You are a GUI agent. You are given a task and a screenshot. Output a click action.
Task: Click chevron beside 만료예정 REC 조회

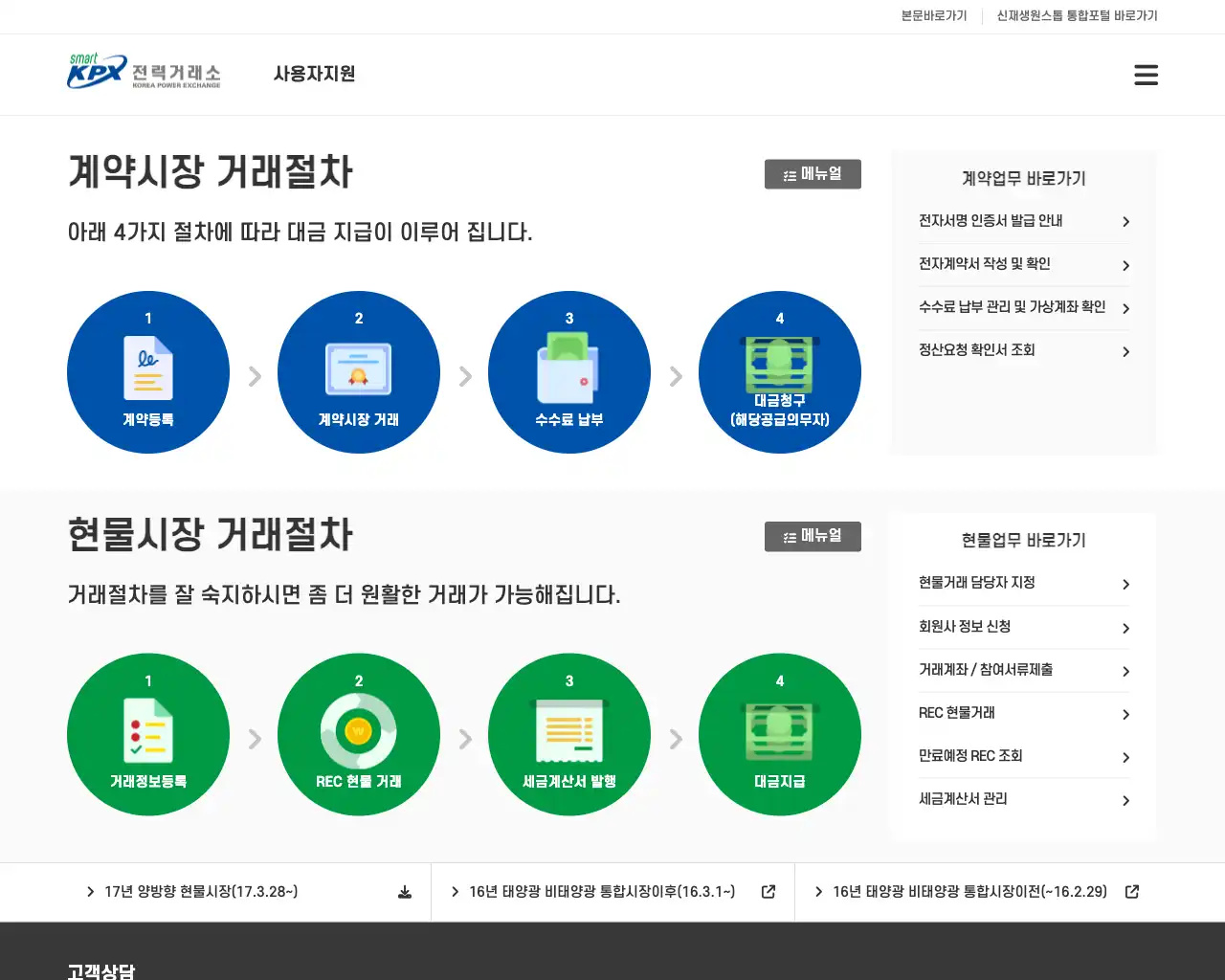click(x=1125, y=758)
